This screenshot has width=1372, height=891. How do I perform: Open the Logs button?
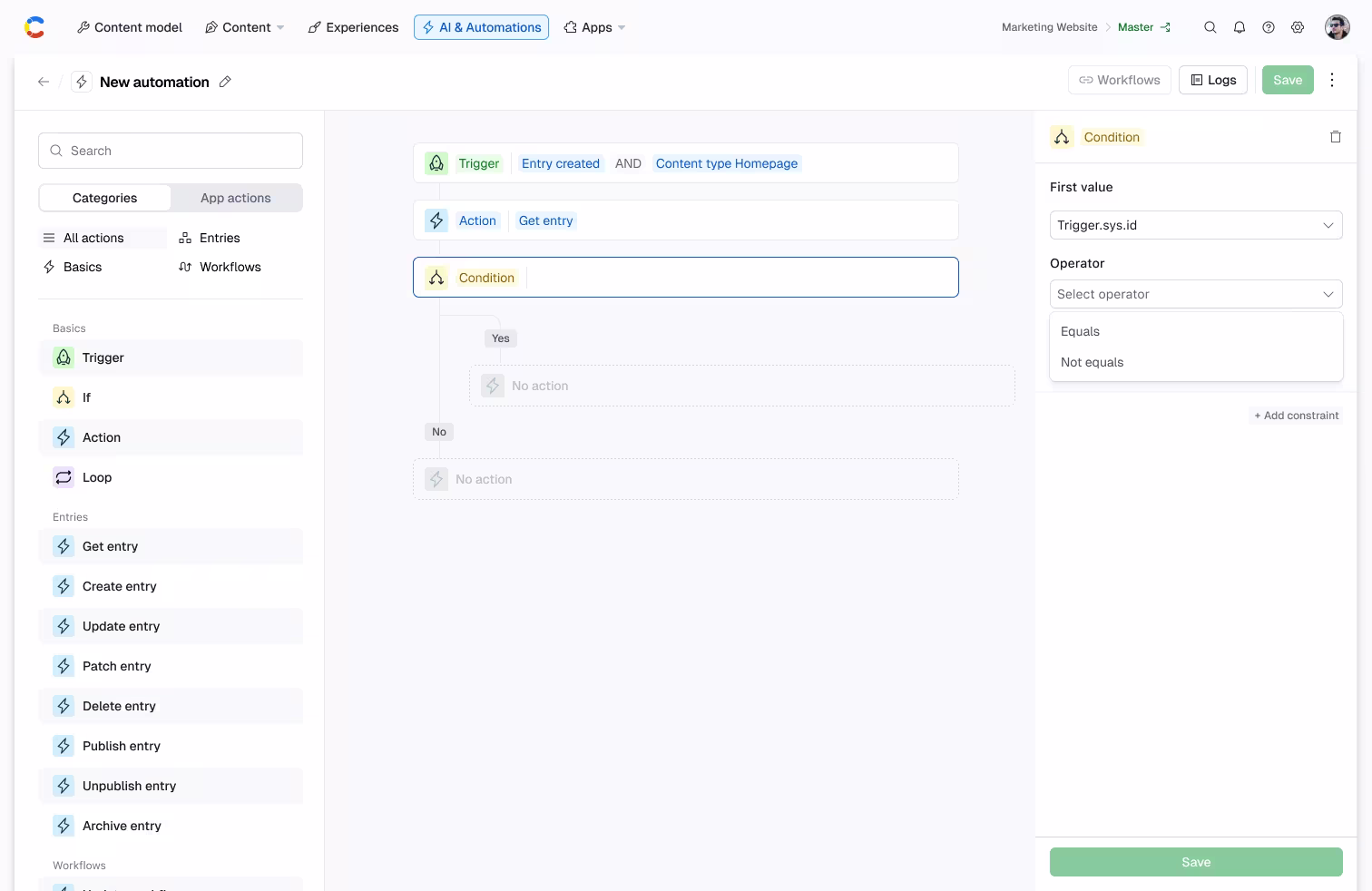click(x=1213, y=80)
